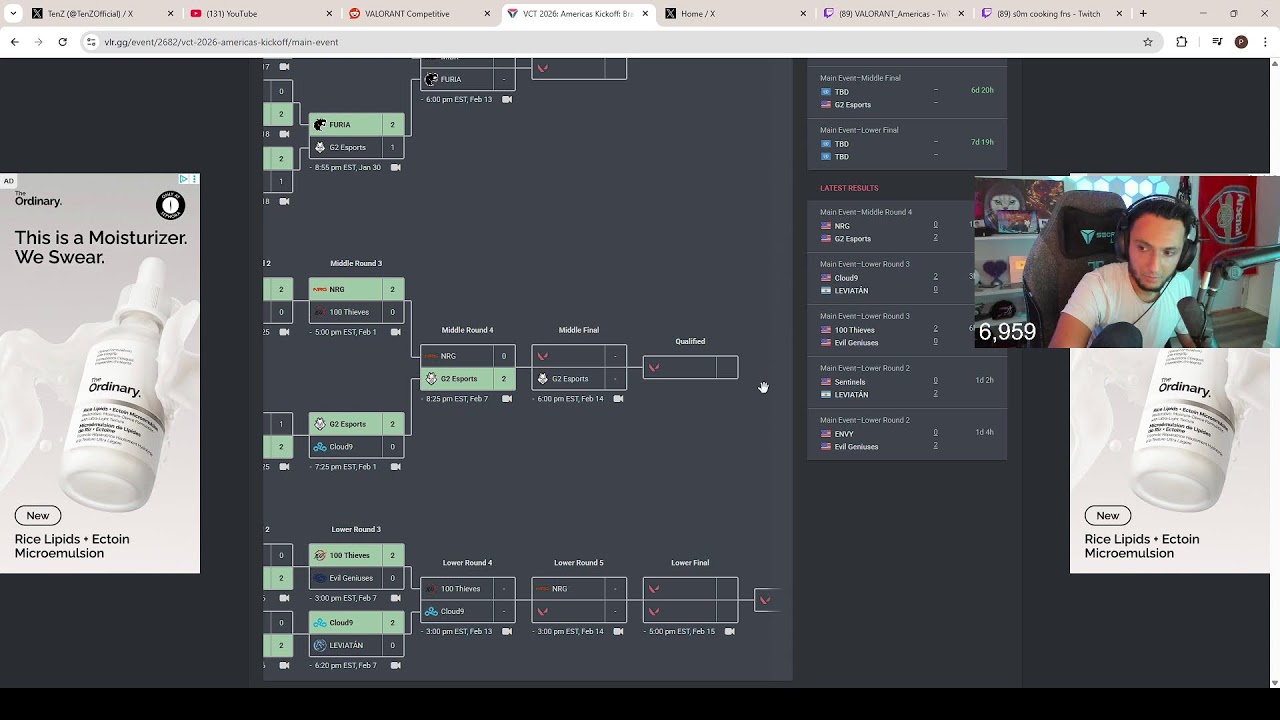Open result Sentinels vs LEVIATÁN
This screenshot has height=720, width=1280.
tap(907, 382)
